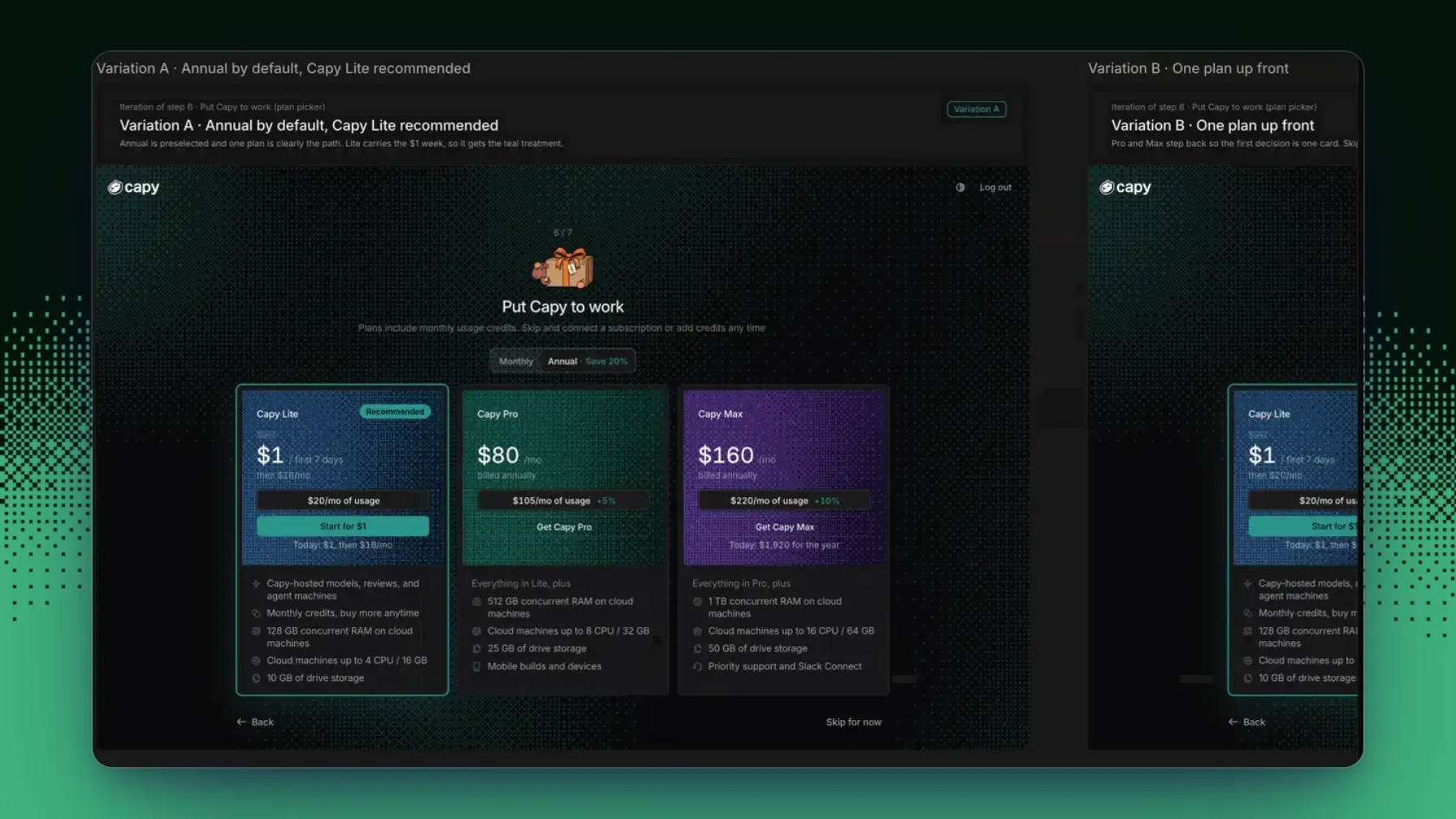The width and height of the screenshot is (1456, 819).
Task: Click Log out
Action: coord(995,187)
